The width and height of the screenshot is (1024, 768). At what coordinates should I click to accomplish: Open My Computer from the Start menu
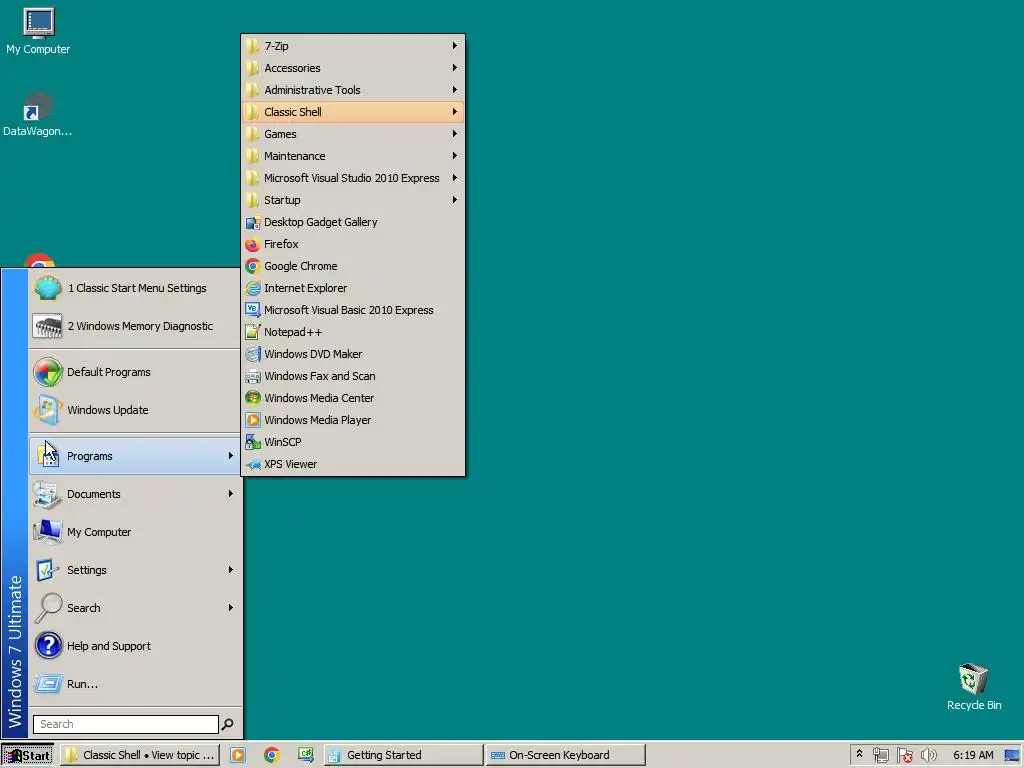click(x=135, y=532)
